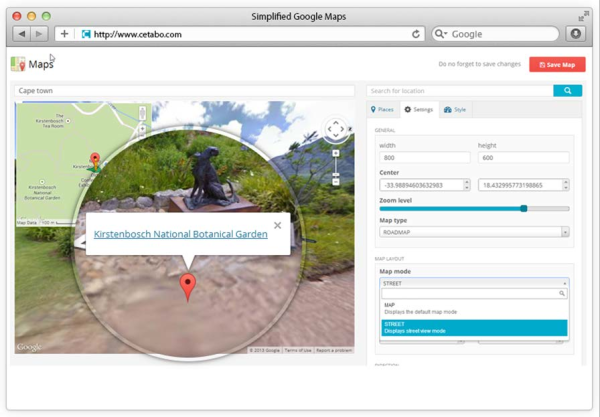Viewport: 600px width, 417px height.
Task: Click the mini map plus zoom button
Action: 142,129
